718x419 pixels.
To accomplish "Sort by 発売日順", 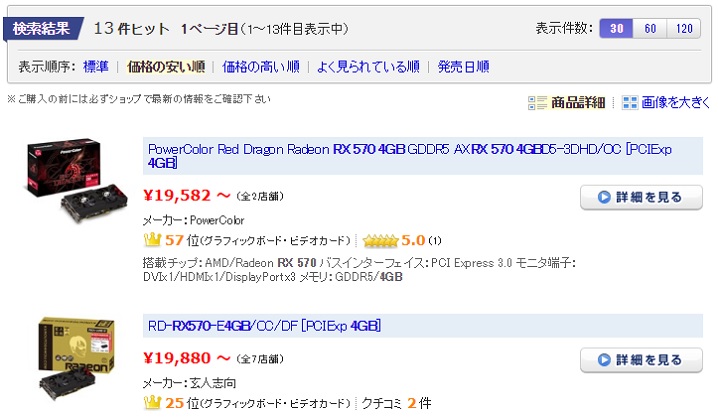I will point(463,67).
